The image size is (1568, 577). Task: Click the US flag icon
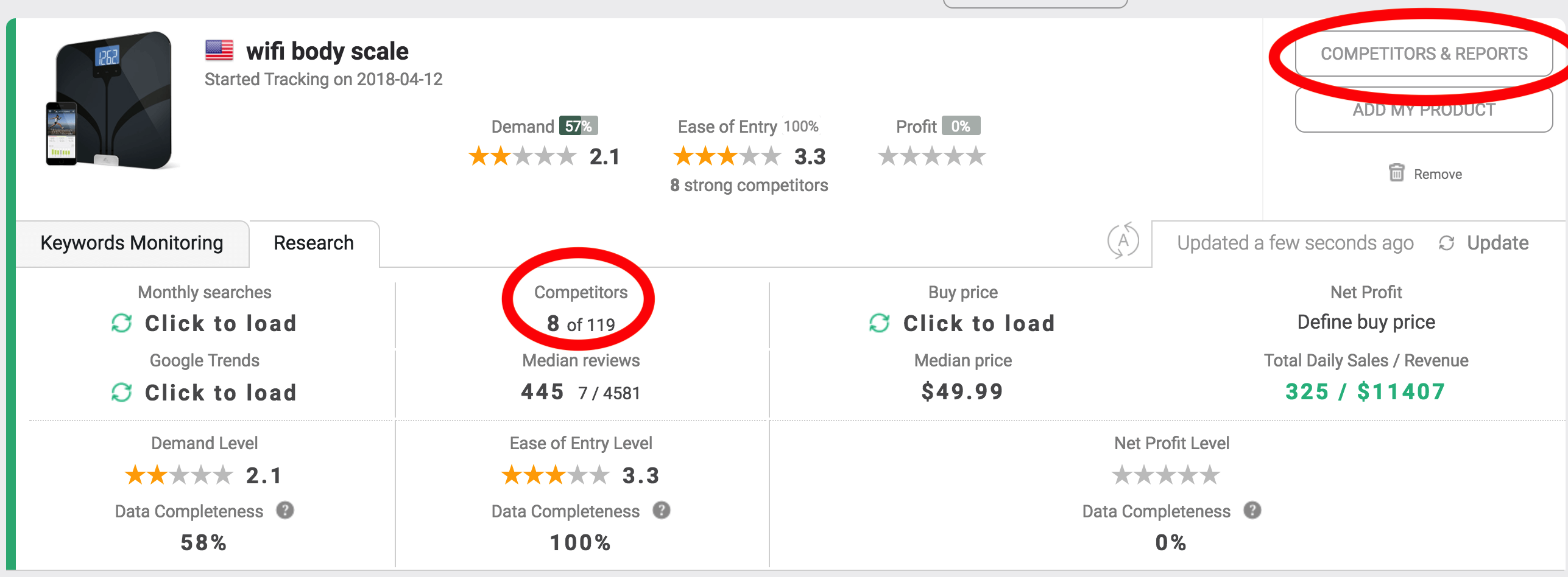point(219,51)
